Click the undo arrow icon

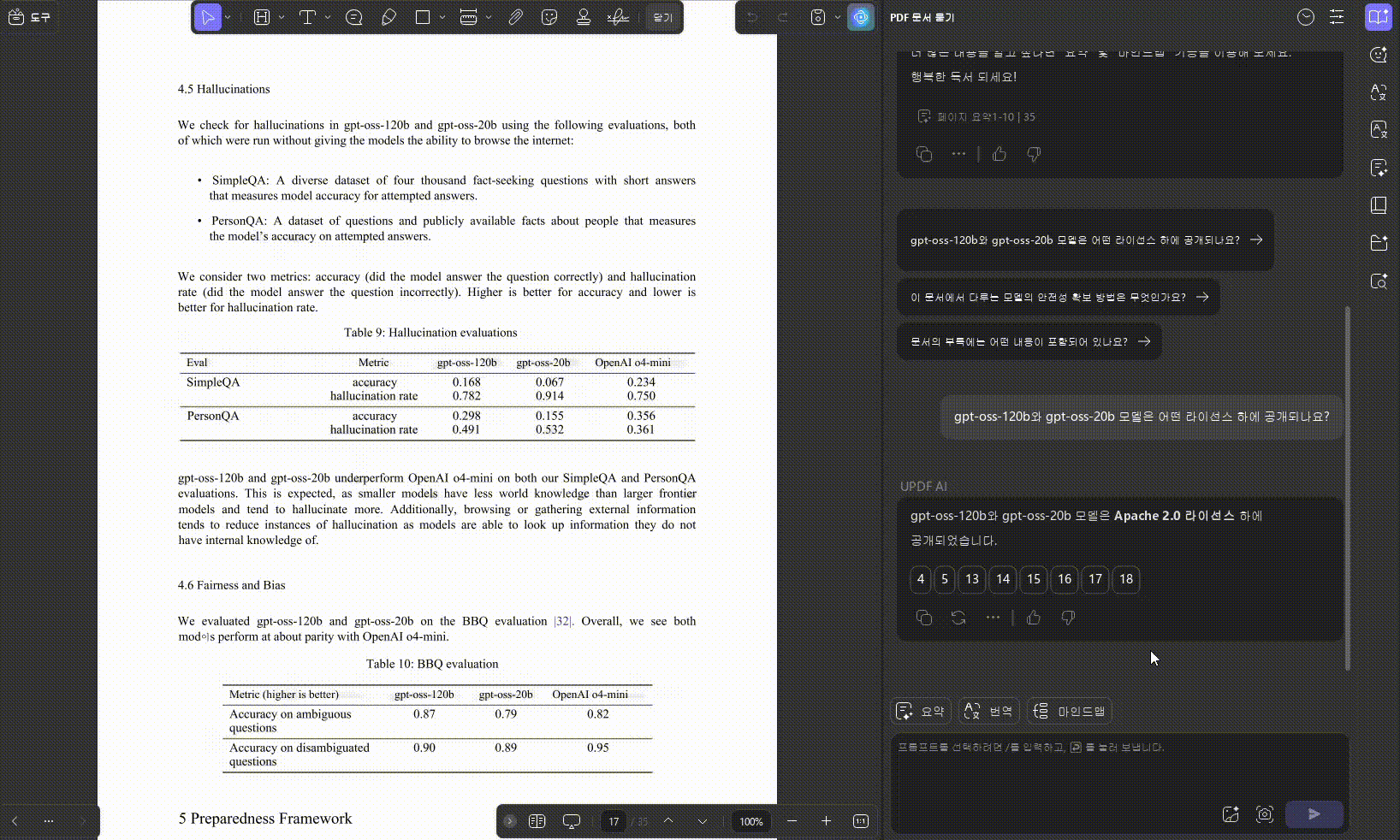pos(752,17)
